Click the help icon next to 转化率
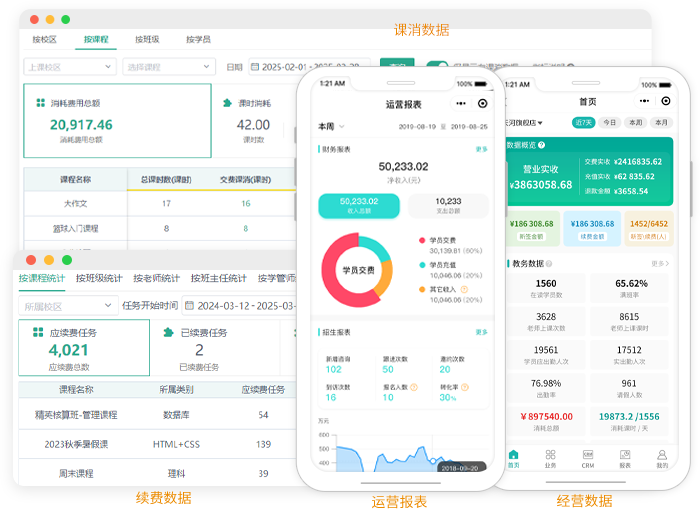700x509 pixels. [x=465, y=387]
